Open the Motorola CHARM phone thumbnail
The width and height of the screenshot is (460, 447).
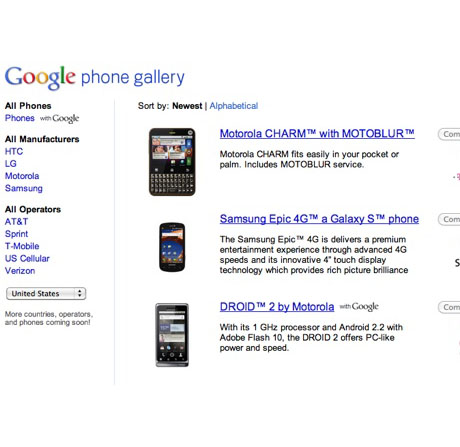tap(172, 162)
